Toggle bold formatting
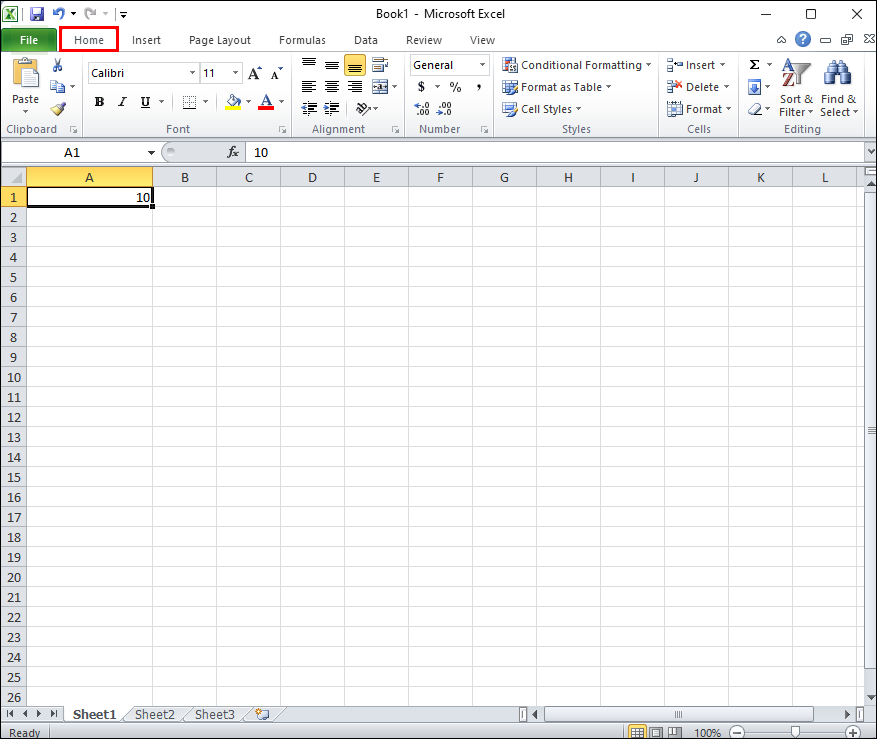 pyautogui.click(x=98, y=101)
